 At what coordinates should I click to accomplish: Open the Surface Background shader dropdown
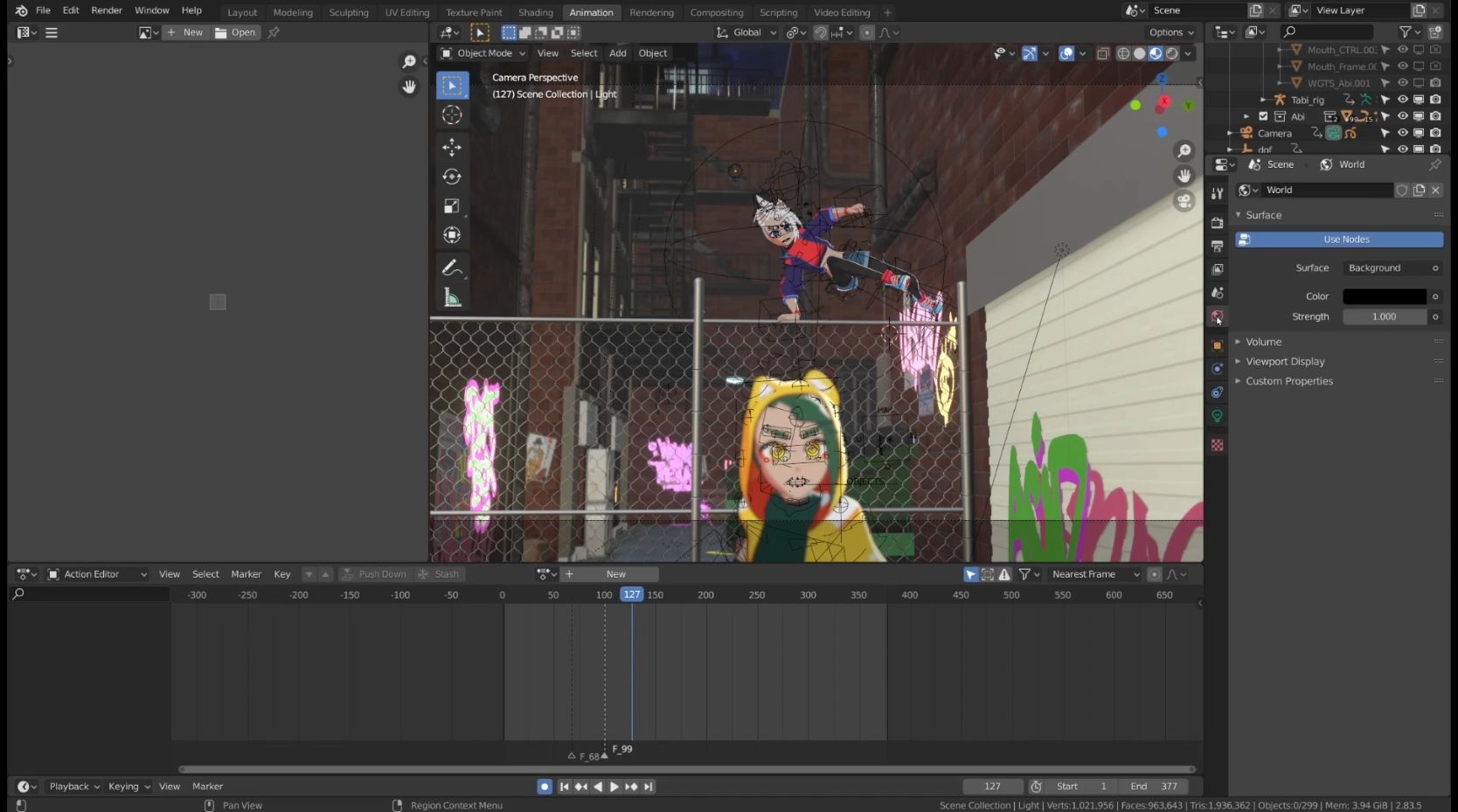tap(1385, 268)
